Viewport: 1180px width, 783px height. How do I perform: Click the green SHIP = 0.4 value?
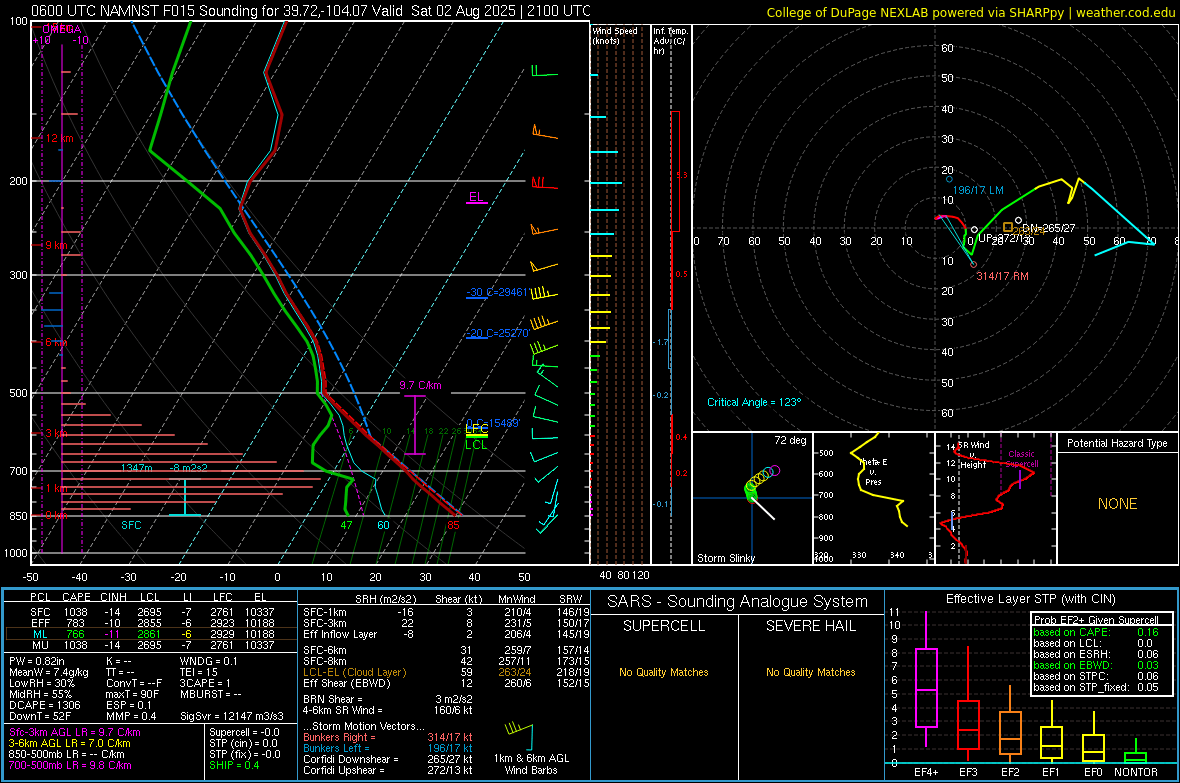click(x=234, y=765)
